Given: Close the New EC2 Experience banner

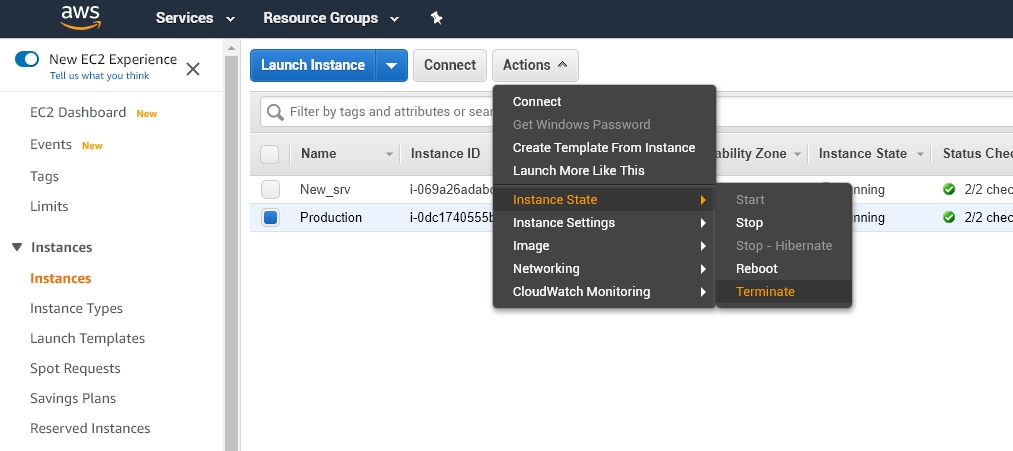Looking at the screenshot, I should click(x=193, y=68).
